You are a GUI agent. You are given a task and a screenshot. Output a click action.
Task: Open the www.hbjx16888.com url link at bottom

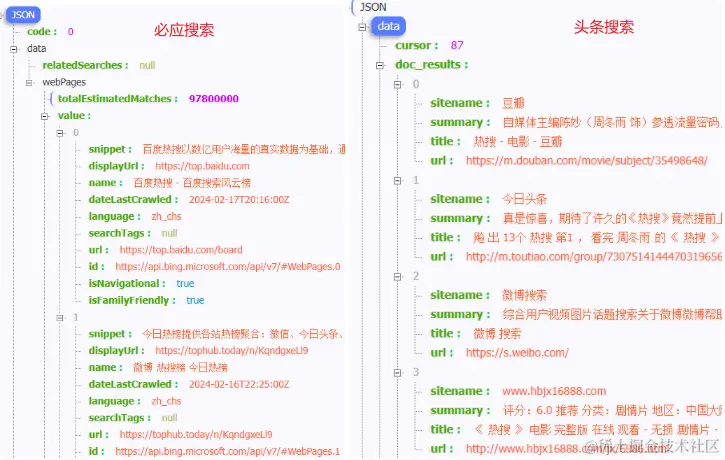point(567,449)
